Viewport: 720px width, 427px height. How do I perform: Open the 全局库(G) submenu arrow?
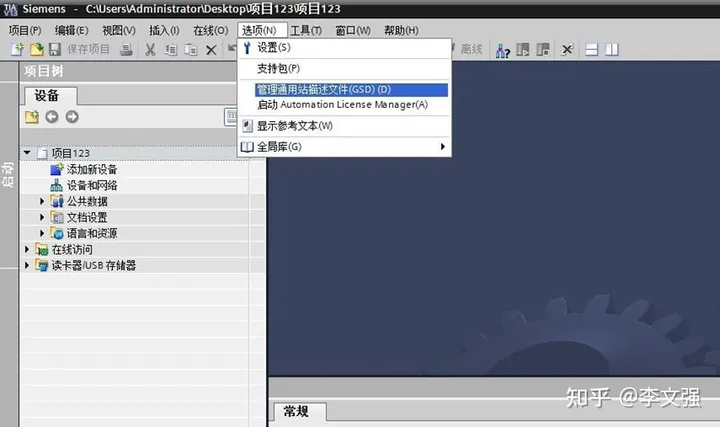[x=443, y=146]
